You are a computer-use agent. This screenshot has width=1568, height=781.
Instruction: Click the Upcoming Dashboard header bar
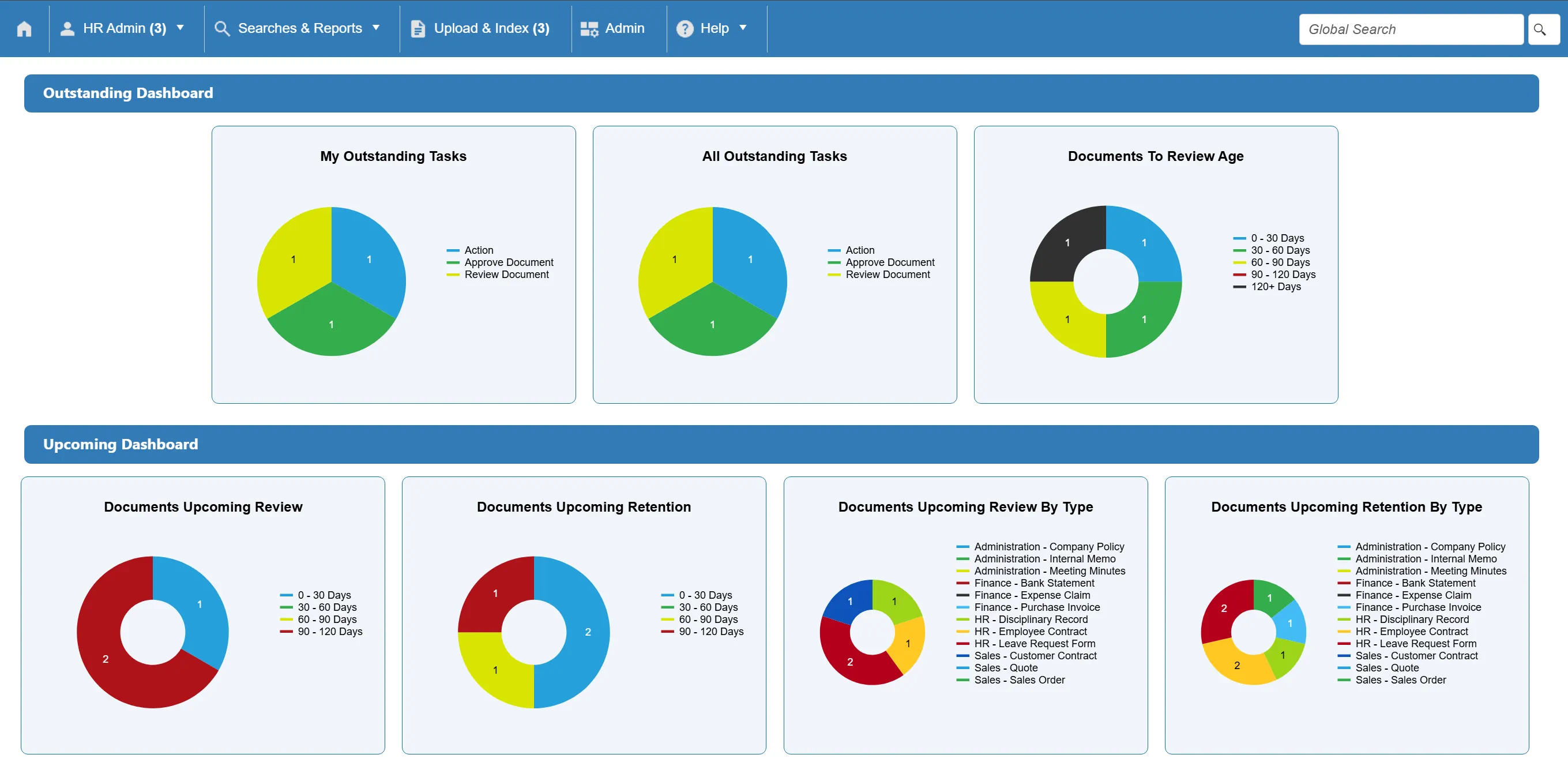[781, 444]
